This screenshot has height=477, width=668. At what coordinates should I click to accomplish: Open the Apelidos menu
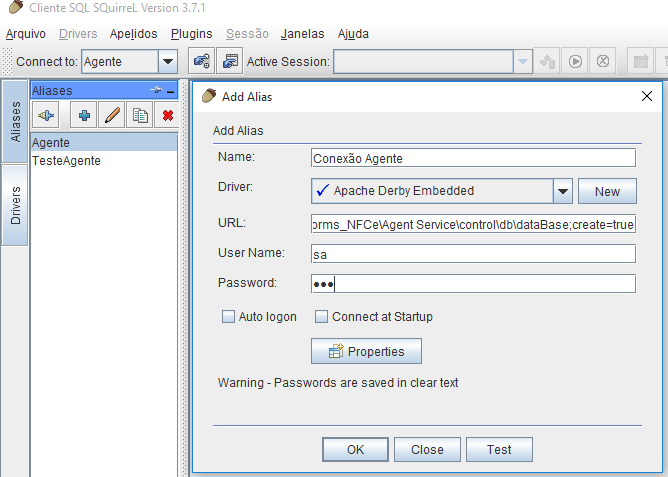point(133,34)
